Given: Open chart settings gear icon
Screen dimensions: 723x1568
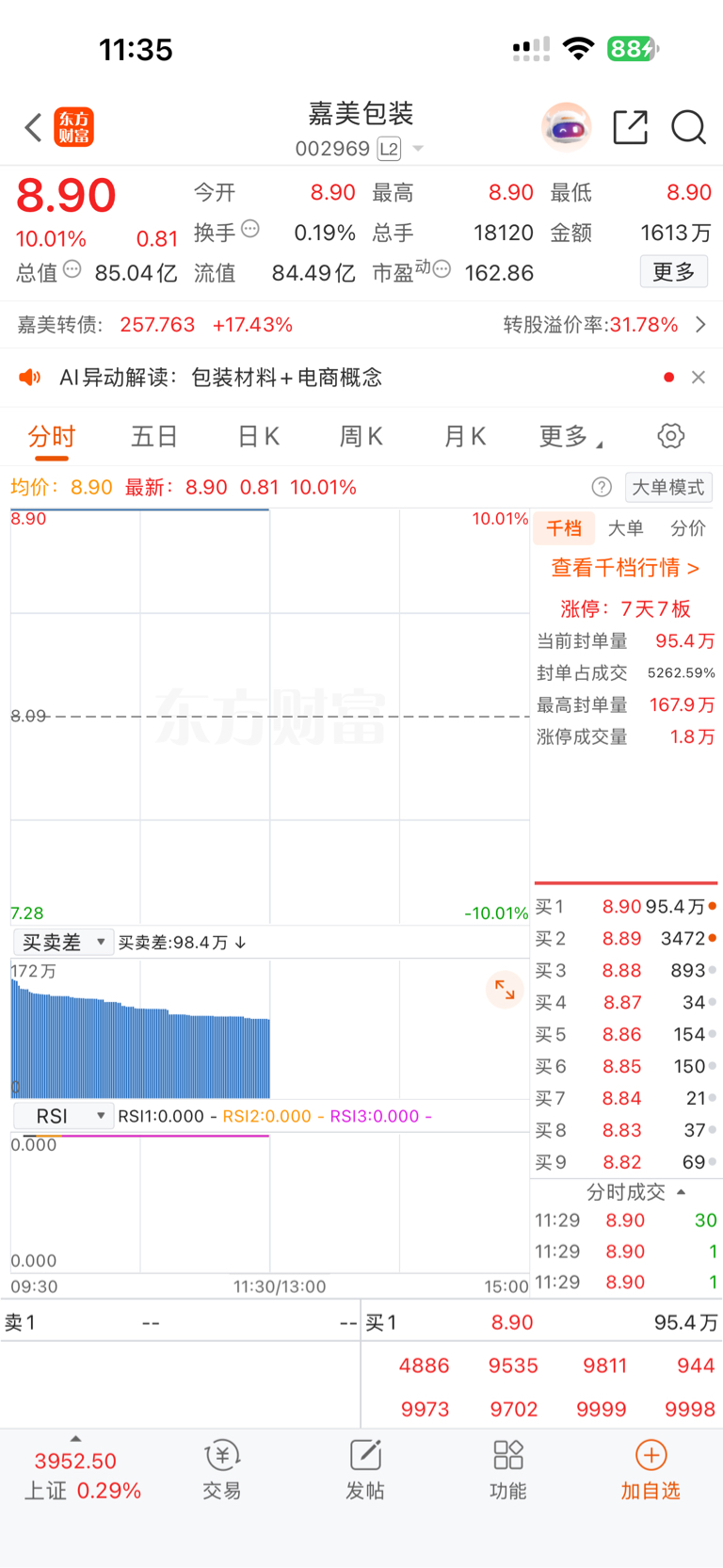Looking at the screenshot, I should (670, 436).
